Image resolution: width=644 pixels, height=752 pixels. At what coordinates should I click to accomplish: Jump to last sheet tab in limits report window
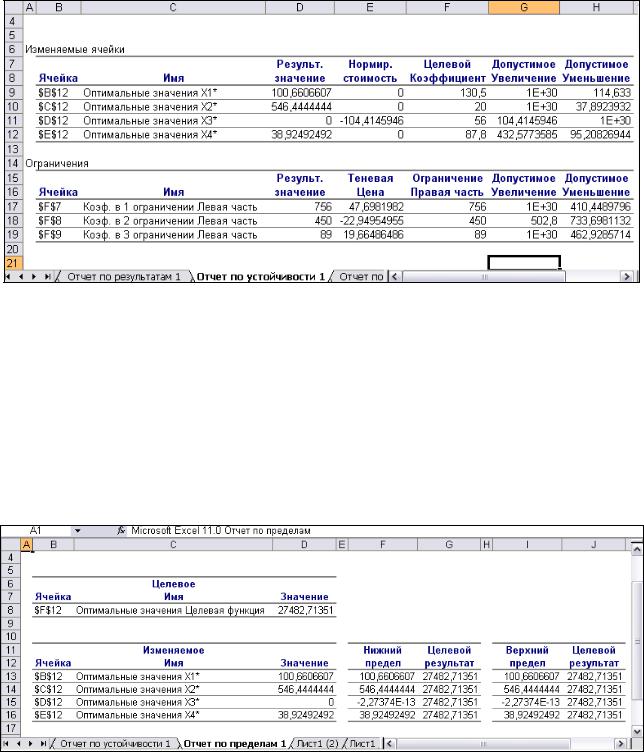pyautogui.click(x=43, y=744)
